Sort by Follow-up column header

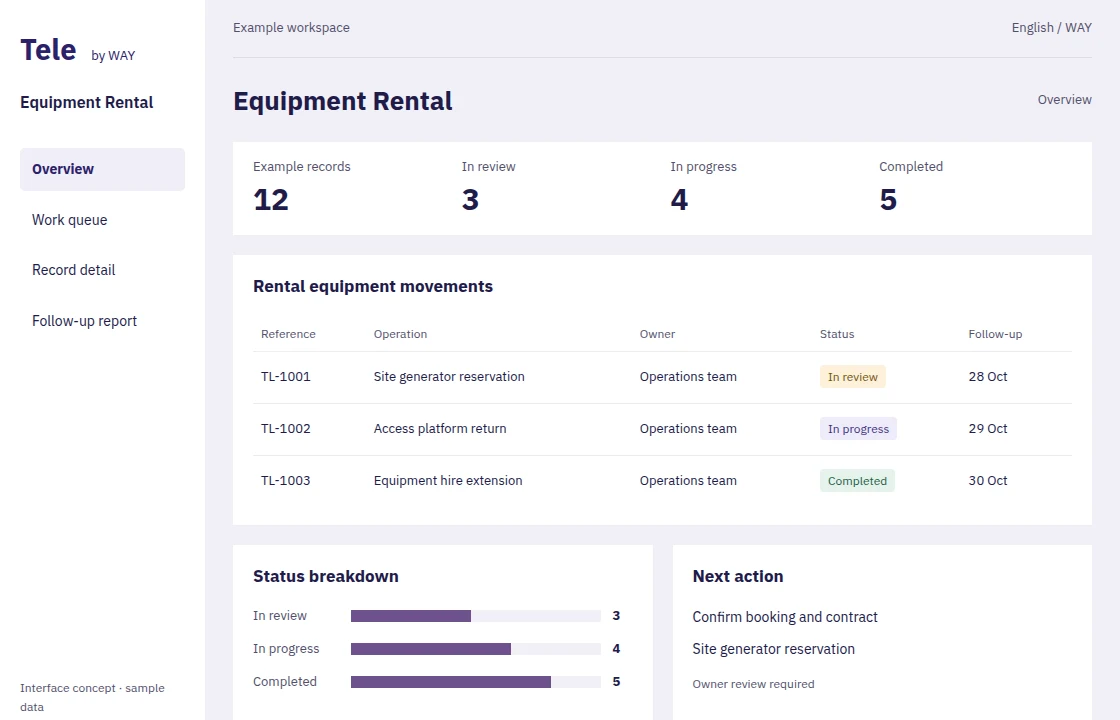995,334
